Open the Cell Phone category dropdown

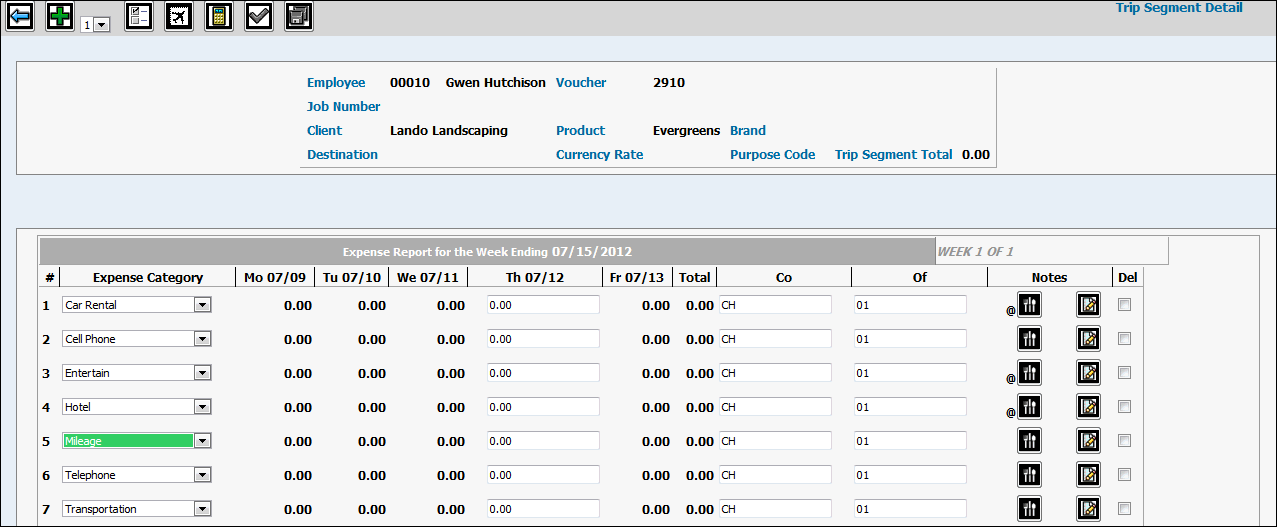(x=136, y=339)
